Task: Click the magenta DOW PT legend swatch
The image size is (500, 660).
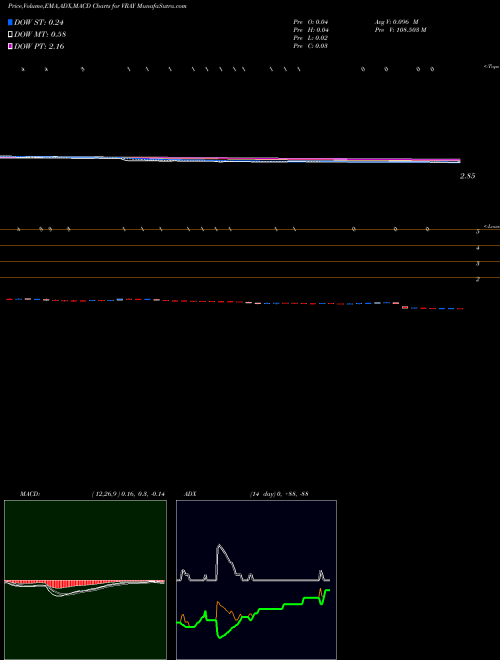Action: [x=10, y=46]
